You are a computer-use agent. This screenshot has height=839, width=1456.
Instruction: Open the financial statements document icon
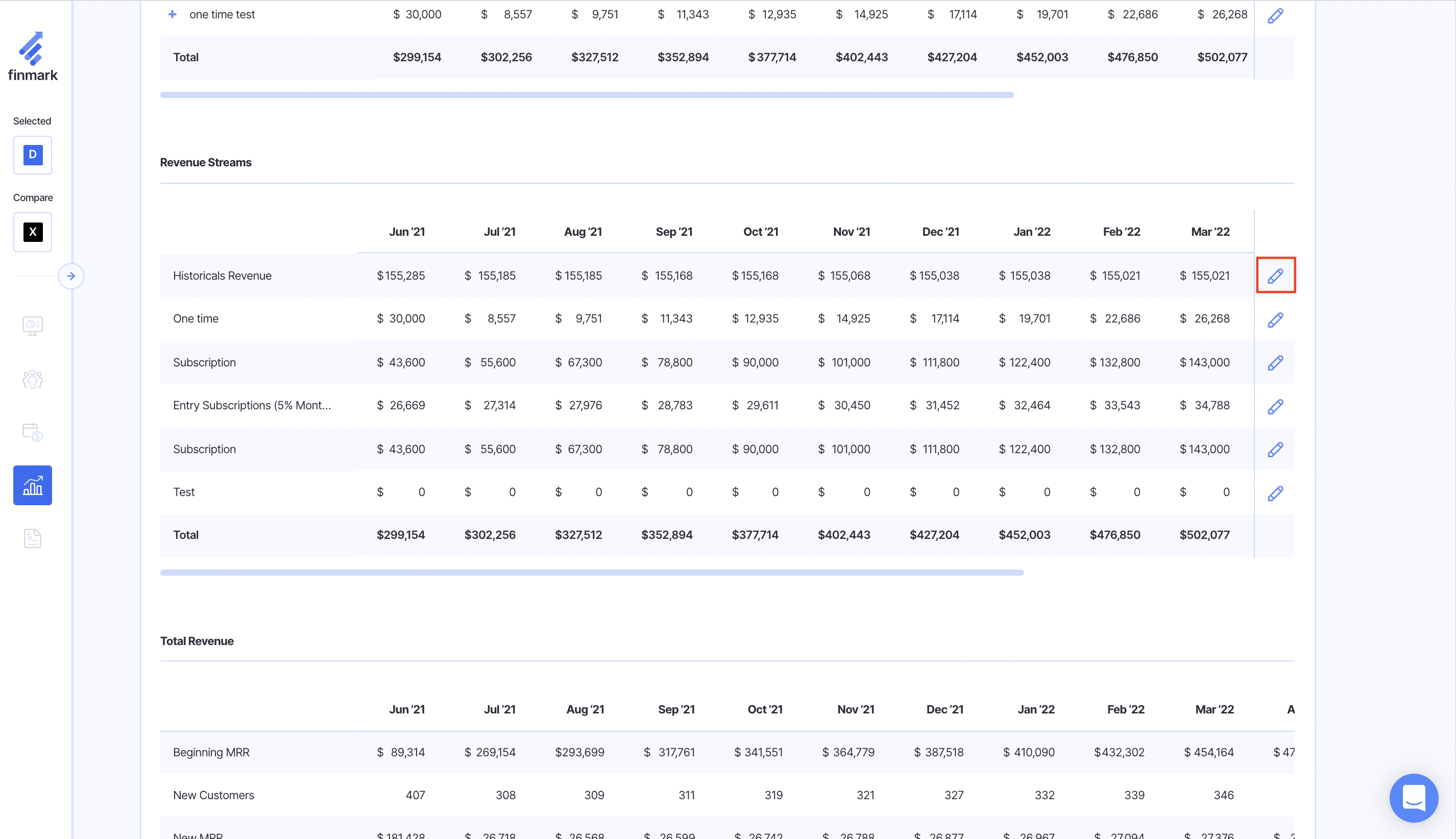click(32, 538)
